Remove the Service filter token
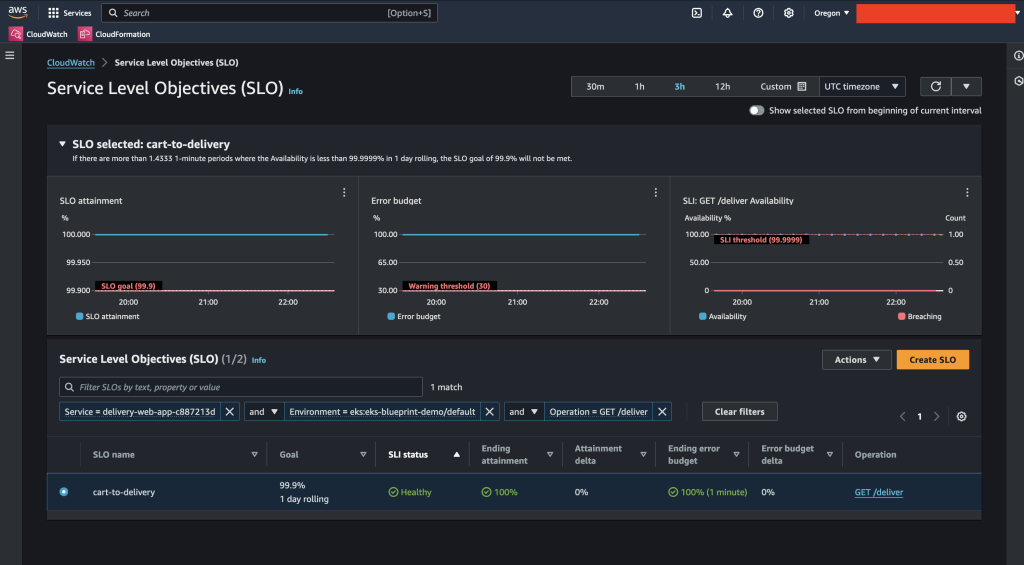Screen dimensions: 1024x565 point(229,412)
